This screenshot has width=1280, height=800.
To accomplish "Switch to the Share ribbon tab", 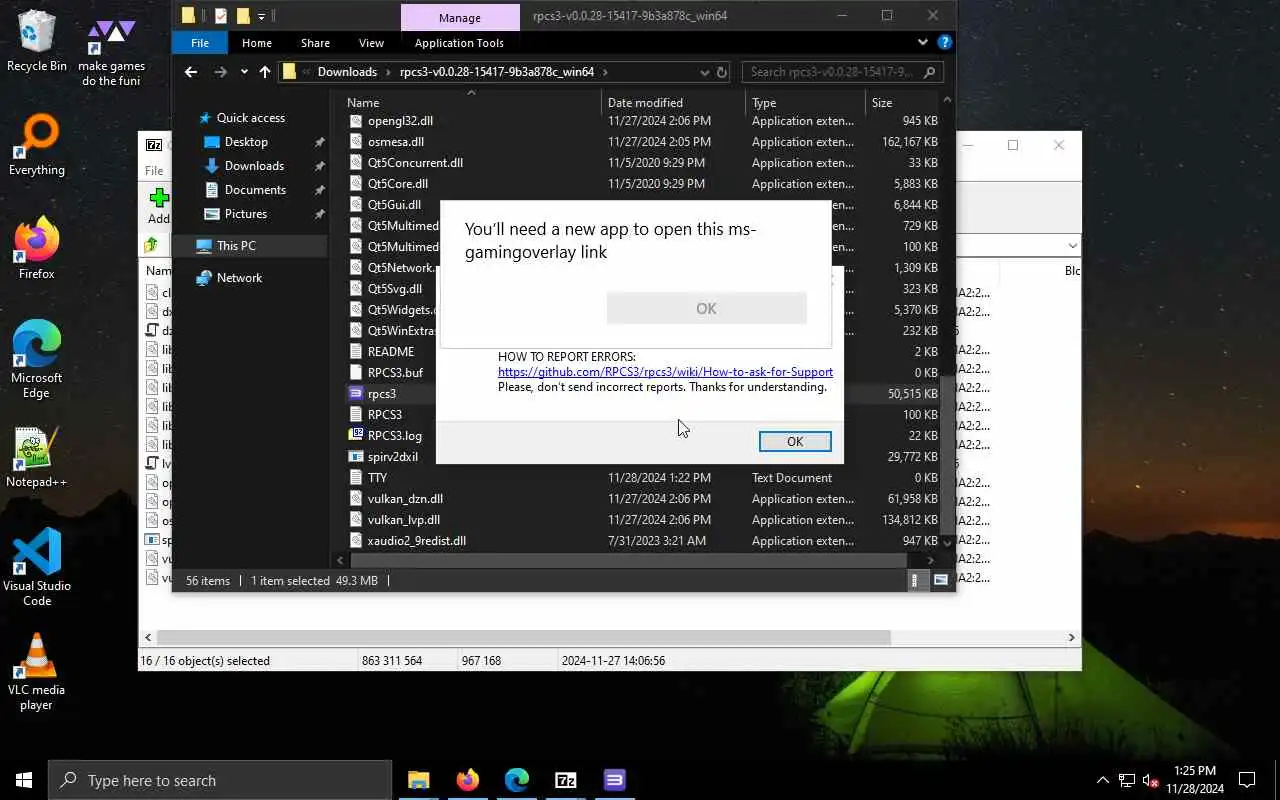I will click(315, 43).
